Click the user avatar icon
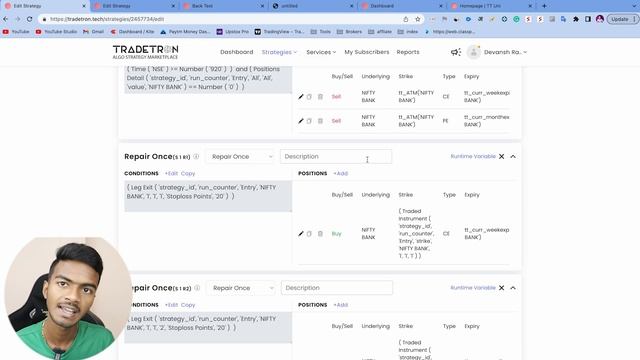The image size is (640, 360). [473, 52]
